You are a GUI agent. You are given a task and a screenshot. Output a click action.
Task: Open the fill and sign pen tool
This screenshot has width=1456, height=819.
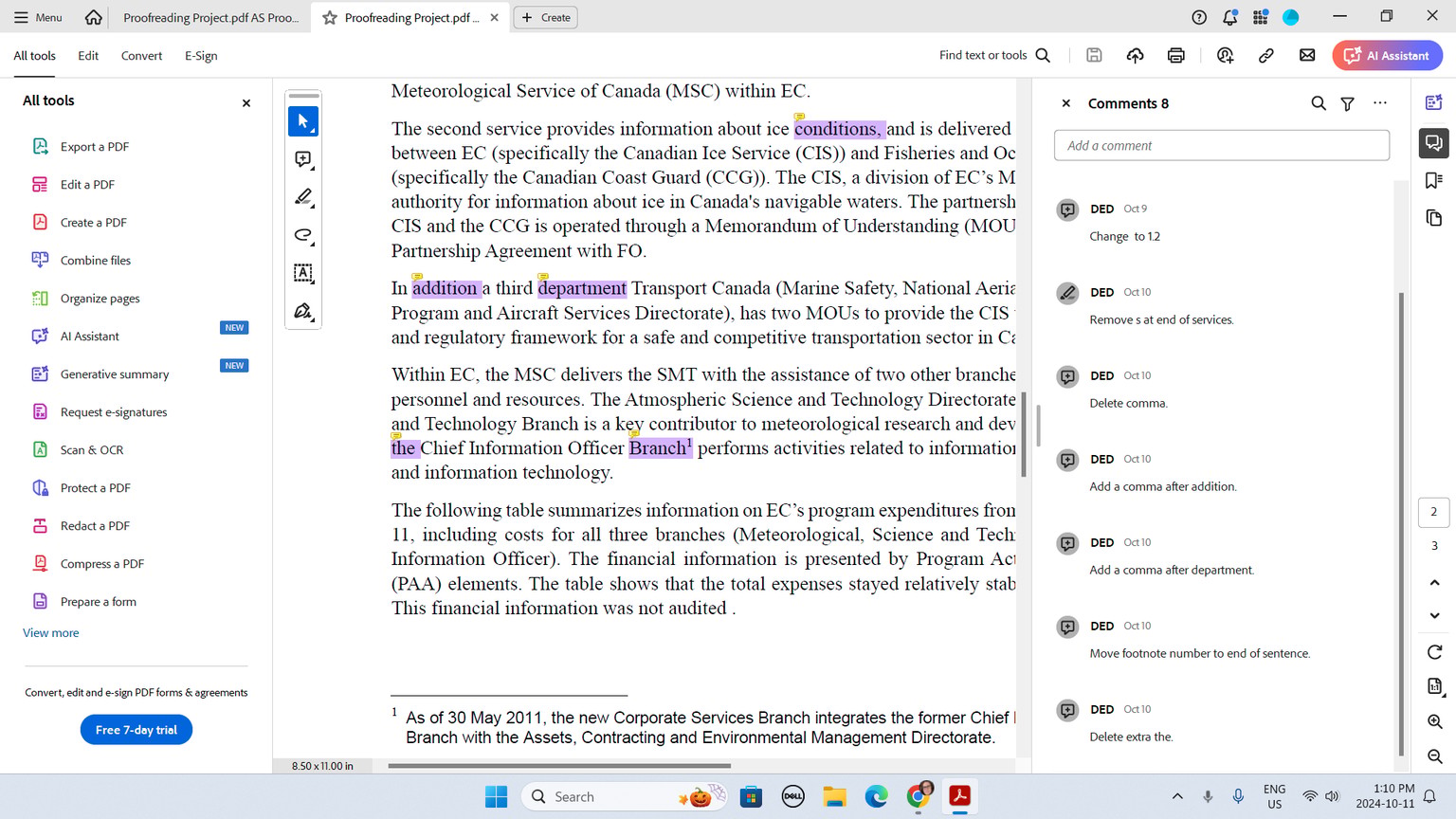click(303, 311)
